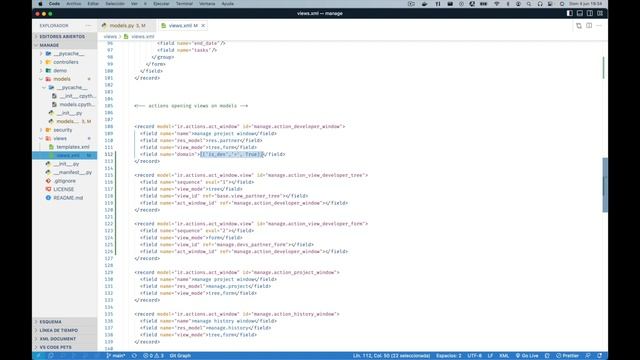Viewport: 640px width, 360px height.
Task: Expand the demo folder
Action: pyautogui.click(x=64, y=71)
